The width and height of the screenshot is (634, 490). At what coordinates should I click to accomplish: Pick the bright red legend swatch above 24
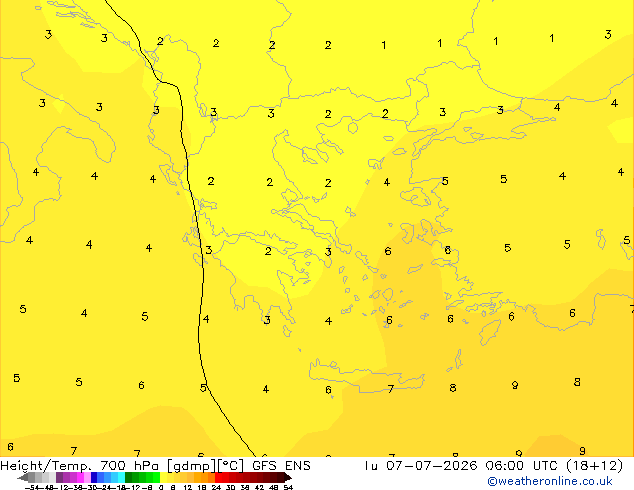[218, 477]
